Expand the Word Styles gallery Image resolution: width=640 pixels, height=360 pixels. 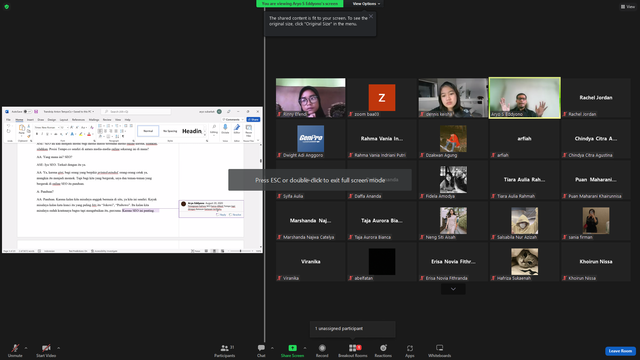click(x=205, y=135)
